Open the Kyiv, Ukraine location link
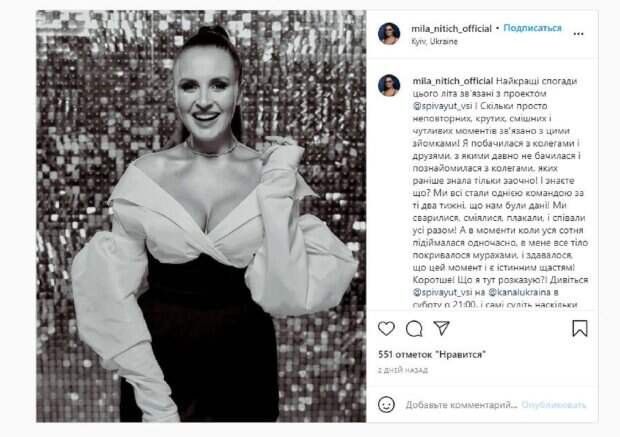This screenshot has height=437, width=620. [x=434, y=42]
